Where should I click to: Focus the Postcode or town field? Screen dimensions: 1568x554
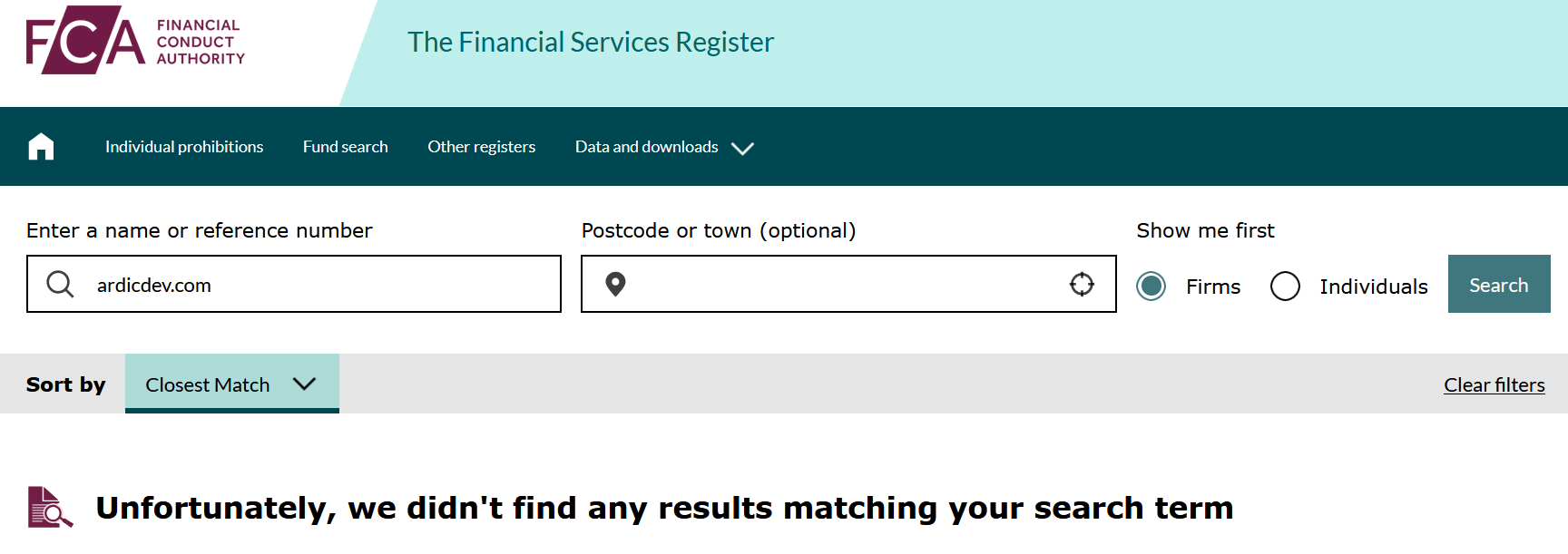[x=848, y=284]
